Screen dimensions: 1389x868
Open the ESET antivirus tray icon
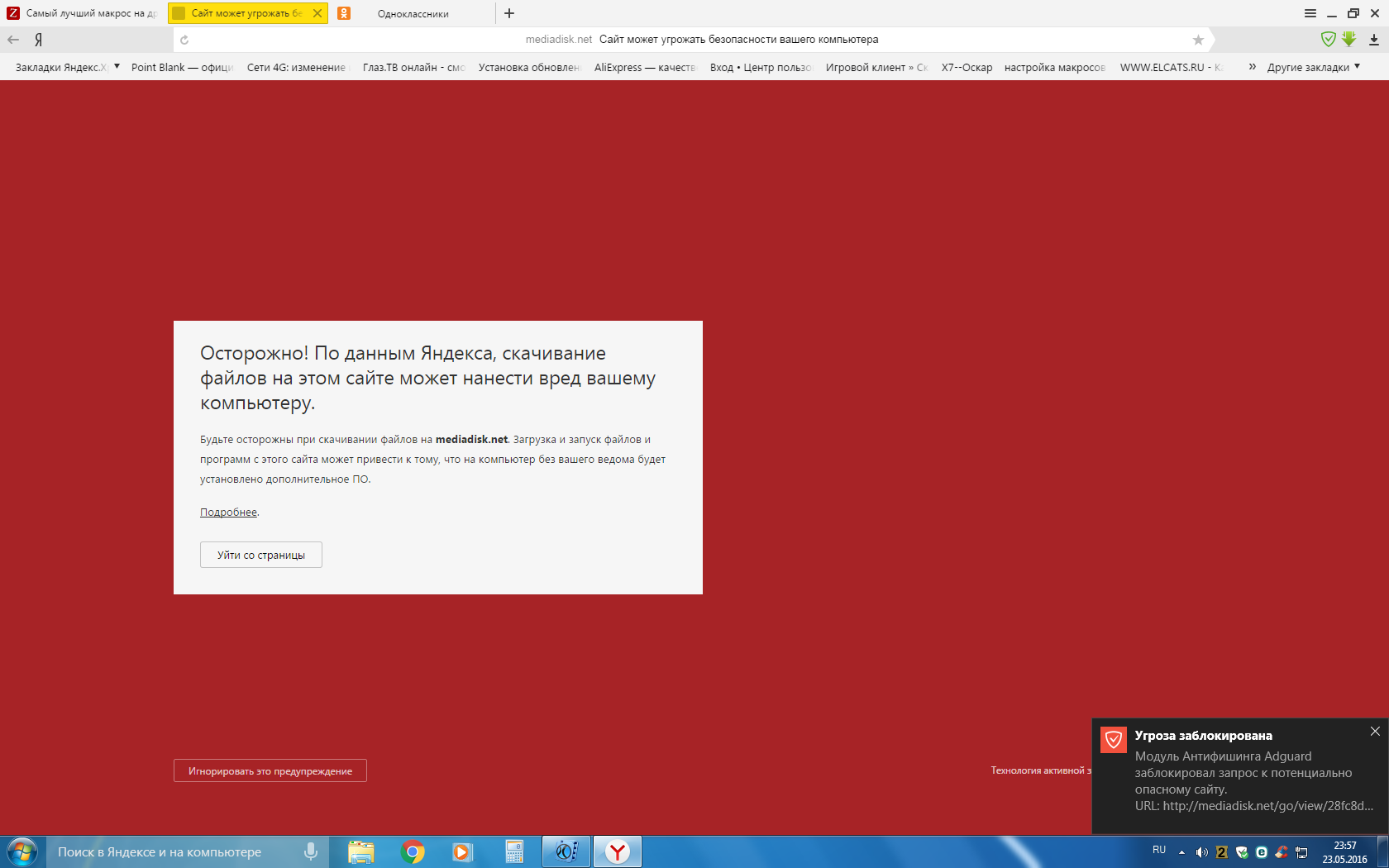pyautogui.click(x=1262, y=852)
